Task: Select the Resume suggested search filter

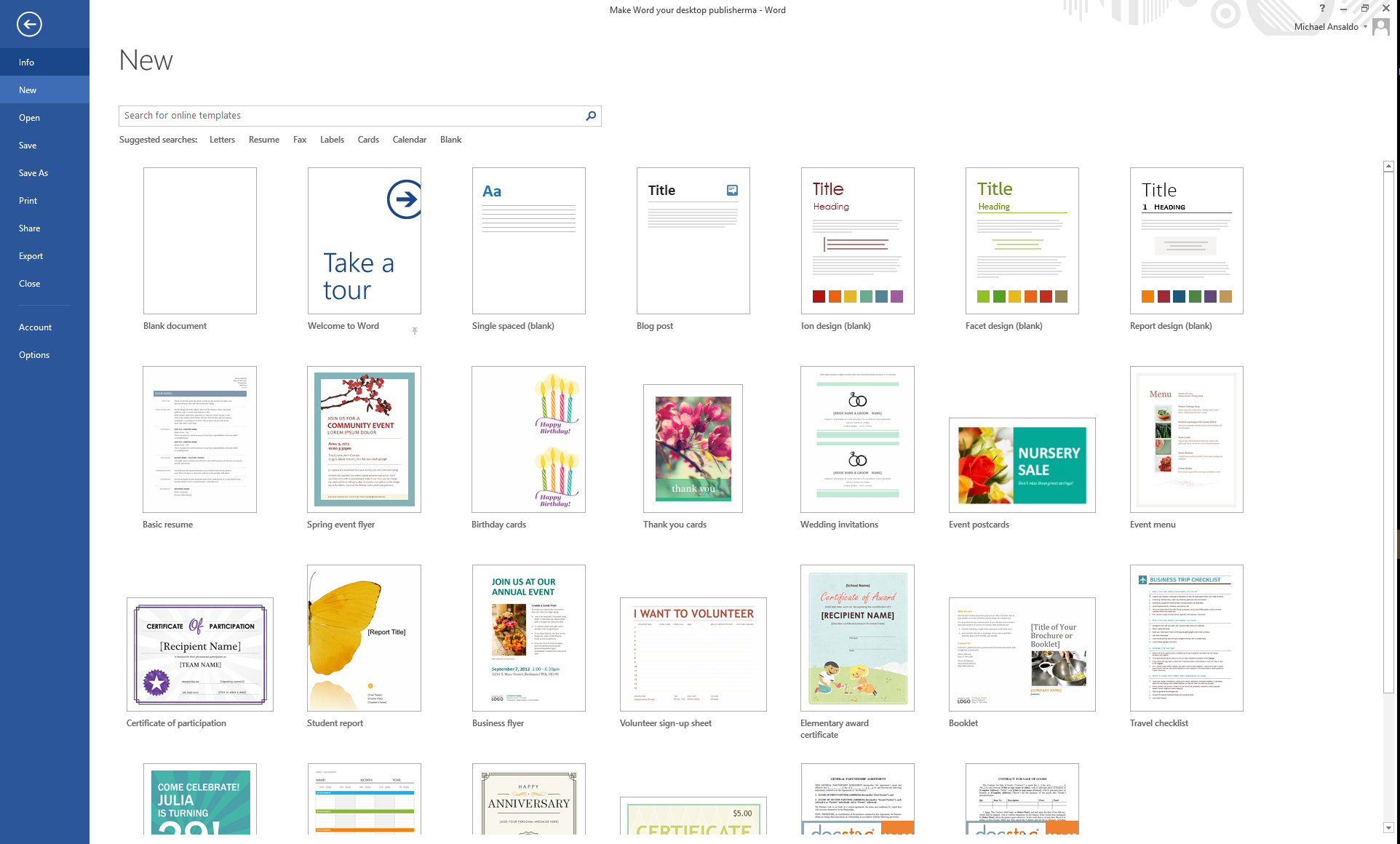Action: [263, 139]
